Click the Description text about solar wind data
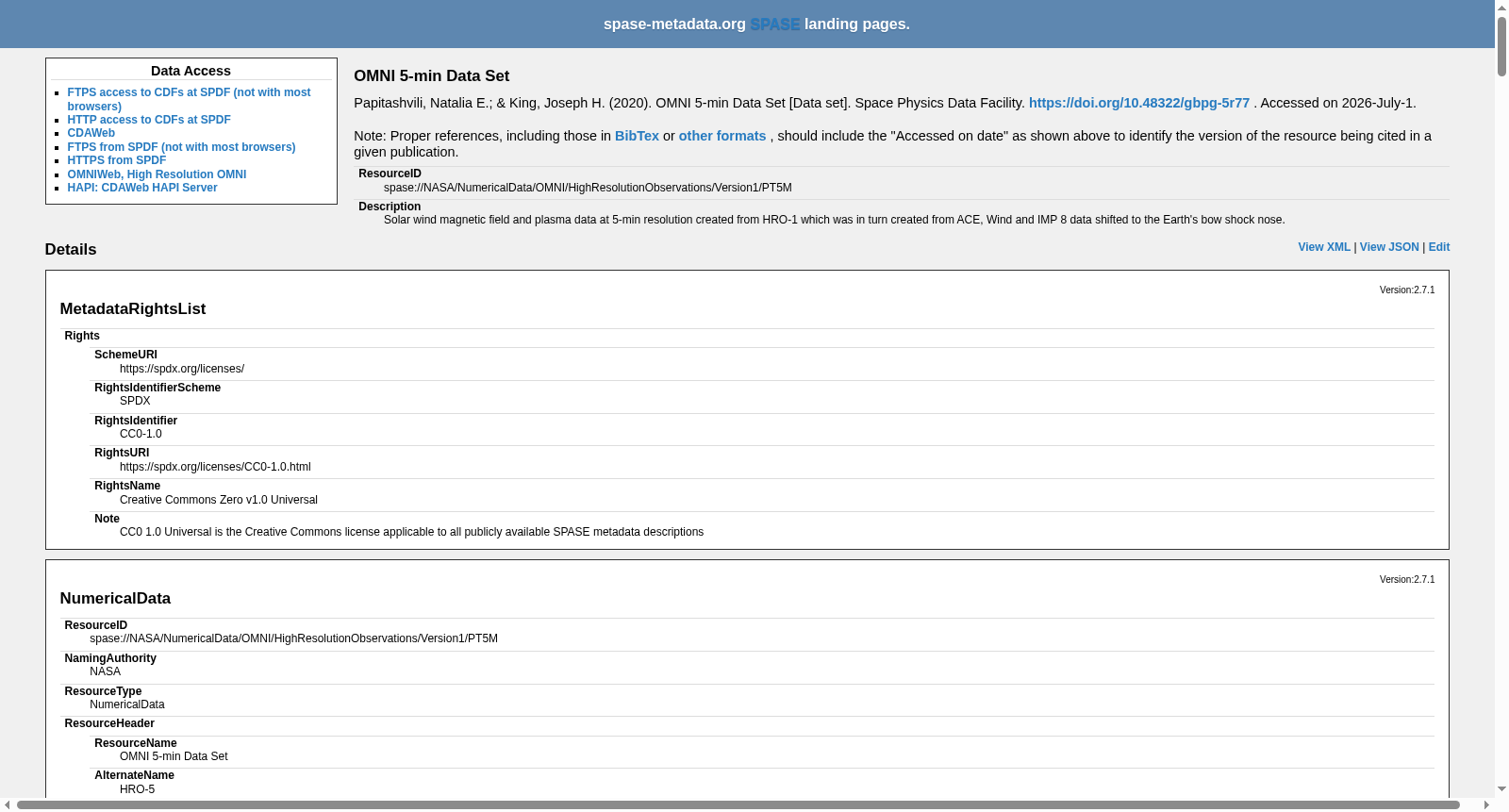The height and width of the screenshot is (812, 1509). coord(834,220)
